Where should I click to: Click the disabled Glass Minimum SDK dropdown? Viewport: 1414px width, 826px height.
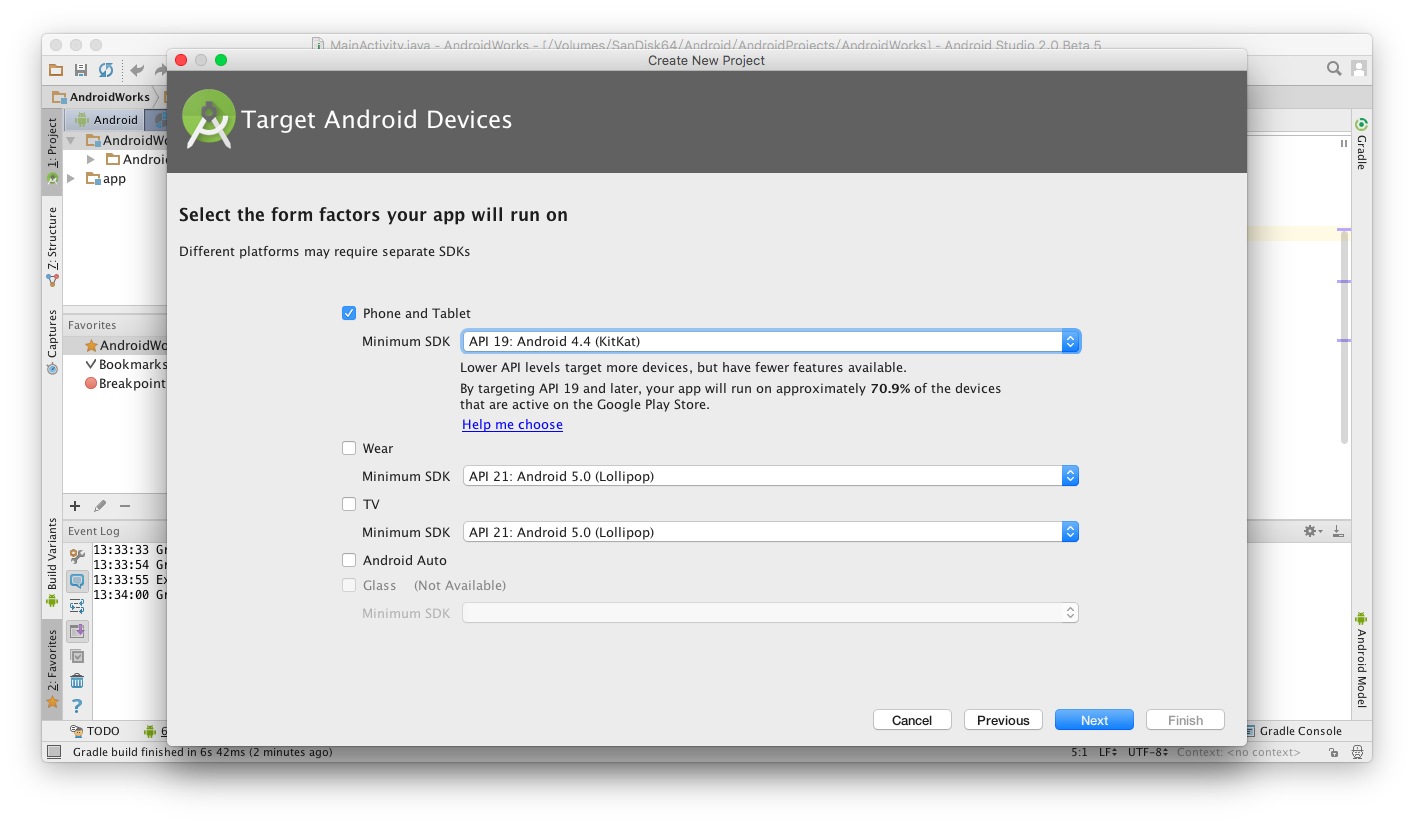[x=770, y=613]
